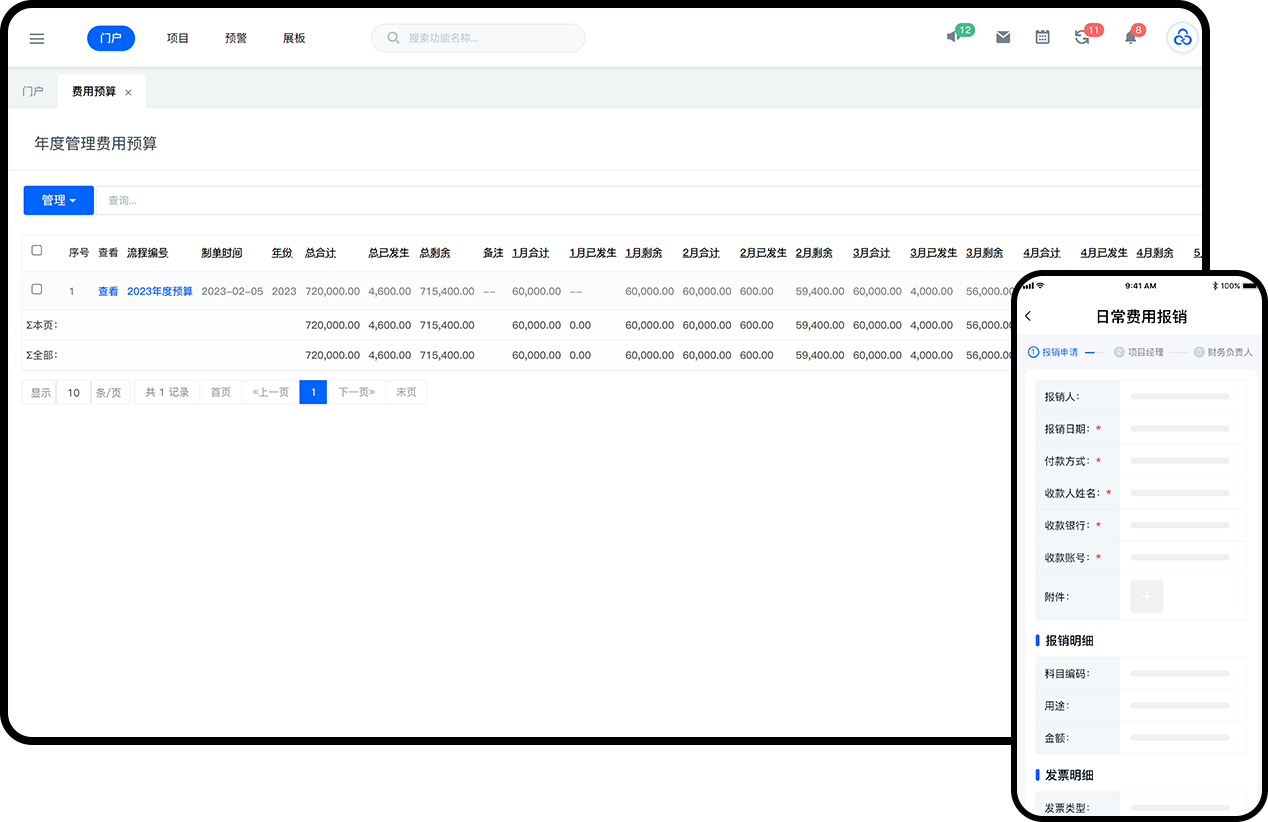The width and height of the screenshot is (1268, 822).
Task: Close the 费用预算 tab
Action: pos(128,92)
